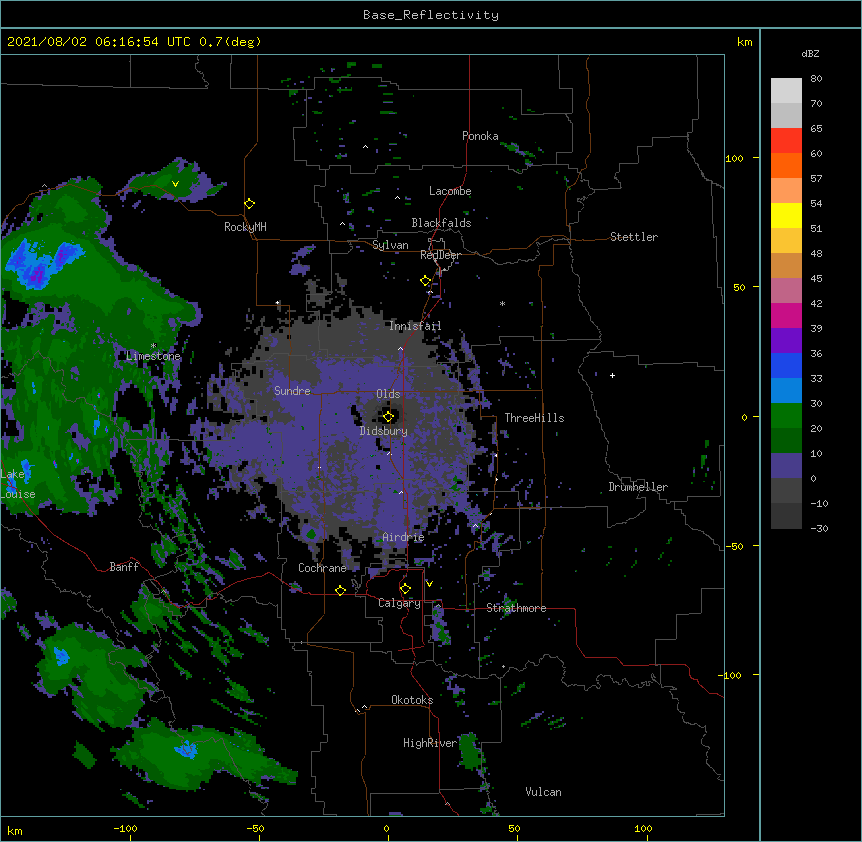Viewport: 862px width, 842px height.
Task: Click the magenta 39–42 dBZ legend swatch
Action: (x=786, y=315)
